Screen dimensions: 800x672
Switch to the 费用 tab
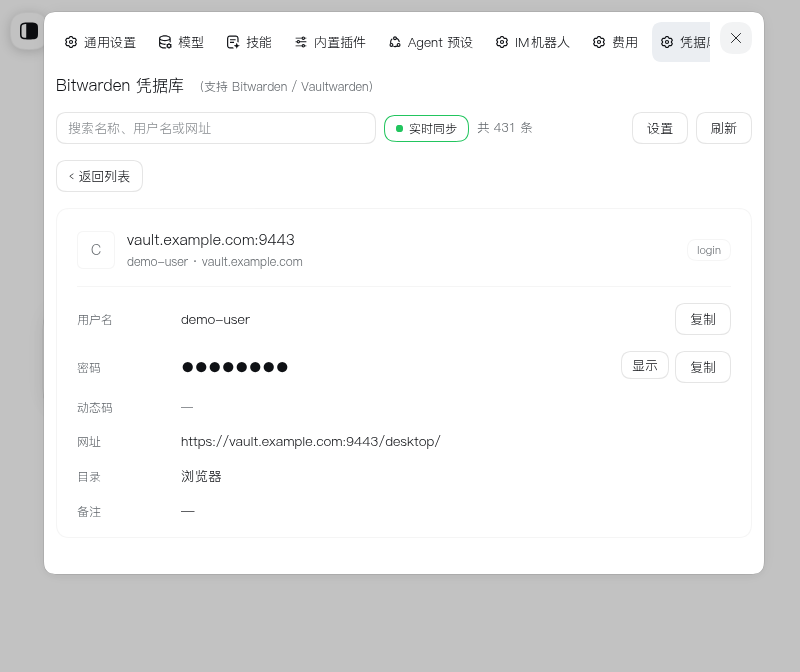[615, 42]
